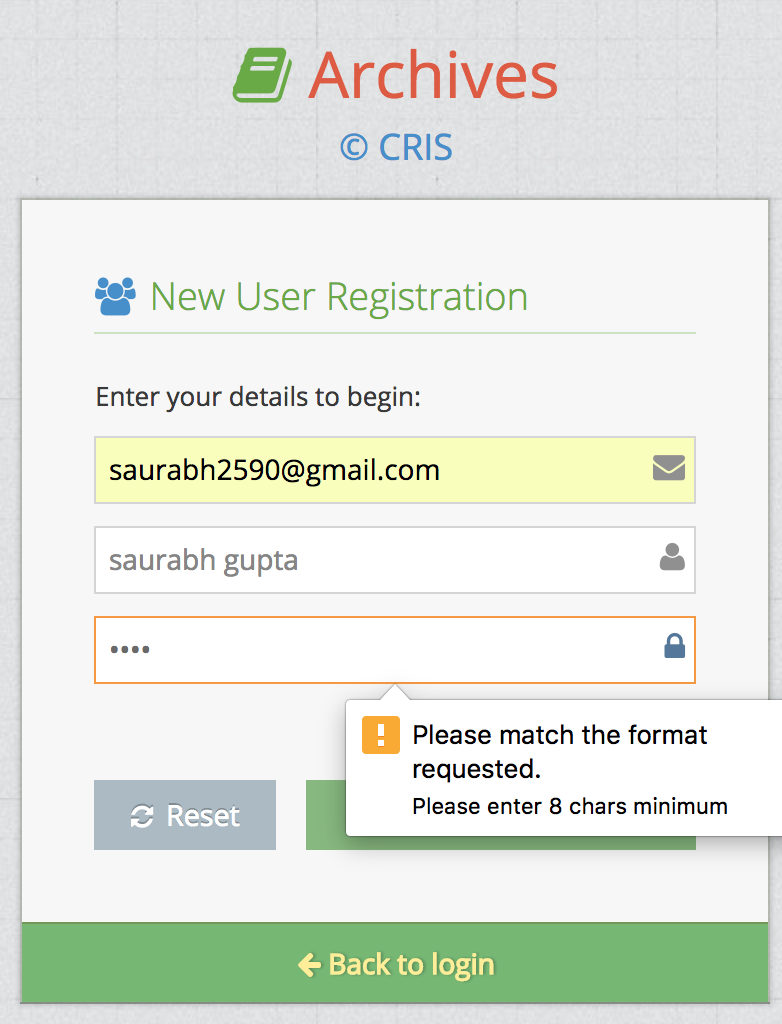This screenshot has width=782, height=1024.
Task: Click the left arrow icon beside Back to login
Action: click(x=310, y=965)
